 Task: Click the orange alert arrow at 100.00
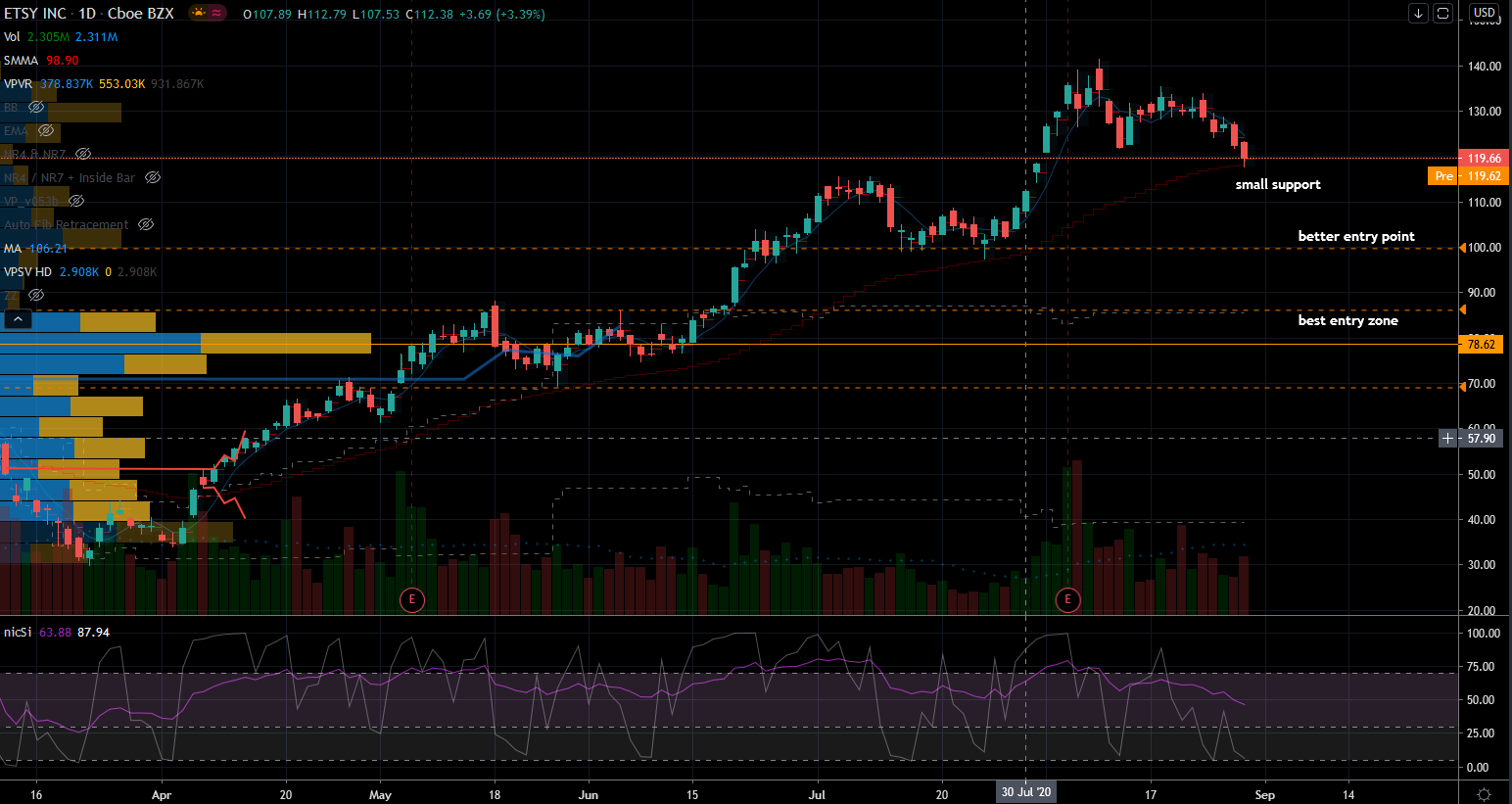(1463, 248)
